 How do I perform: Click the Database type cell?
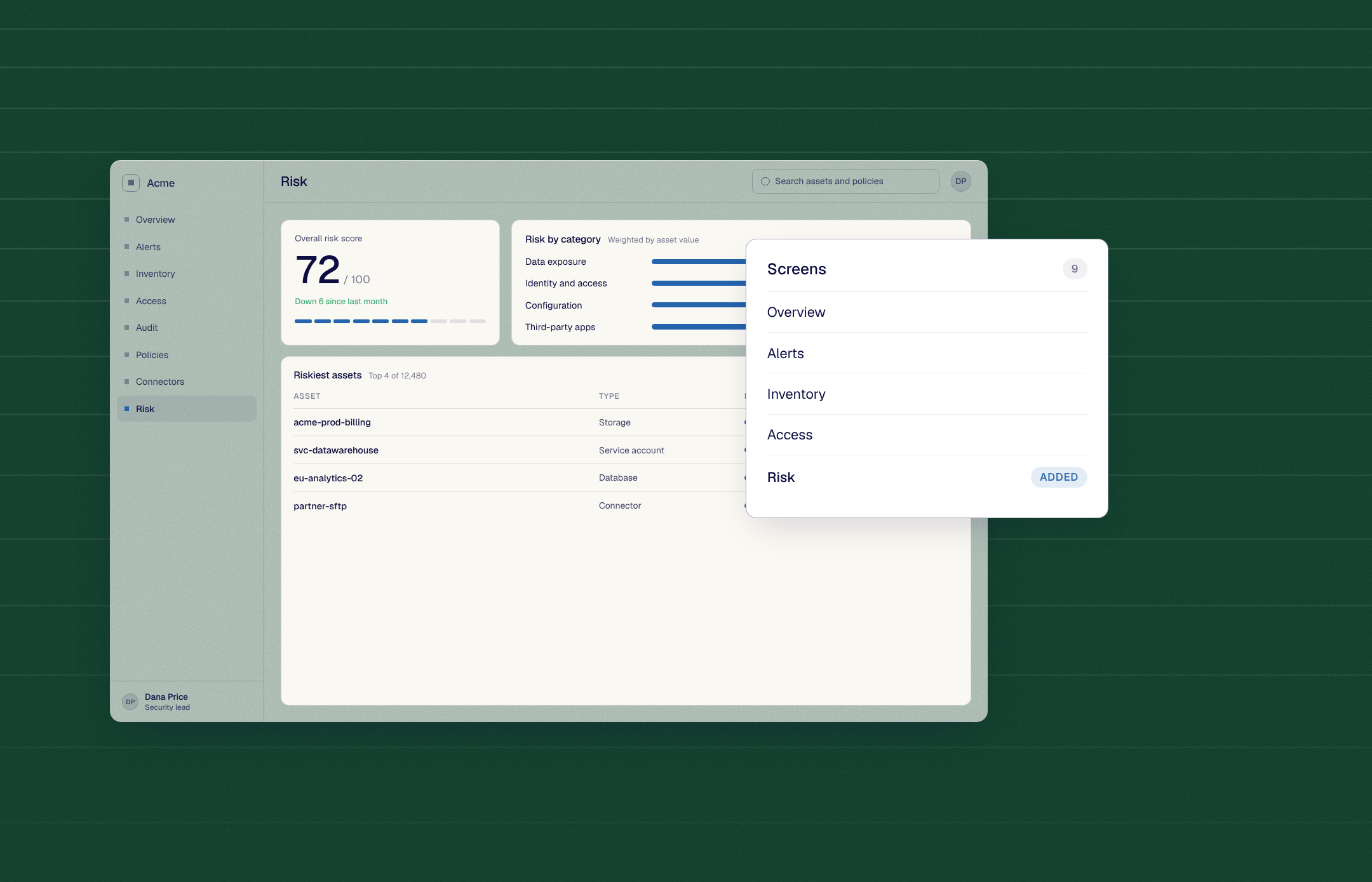(618, 478)
